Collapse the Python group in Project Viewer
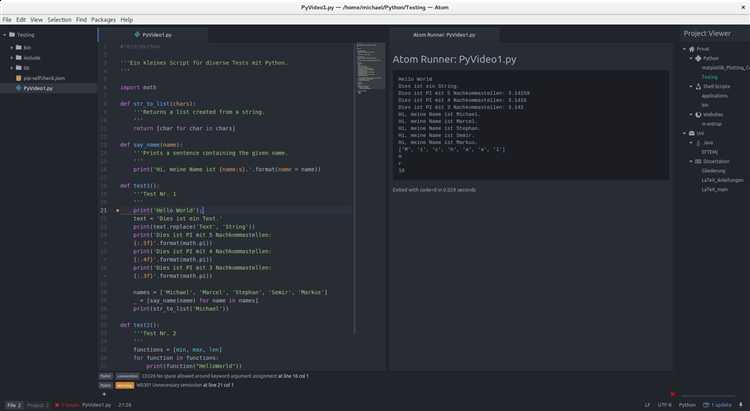 (691, 58)
